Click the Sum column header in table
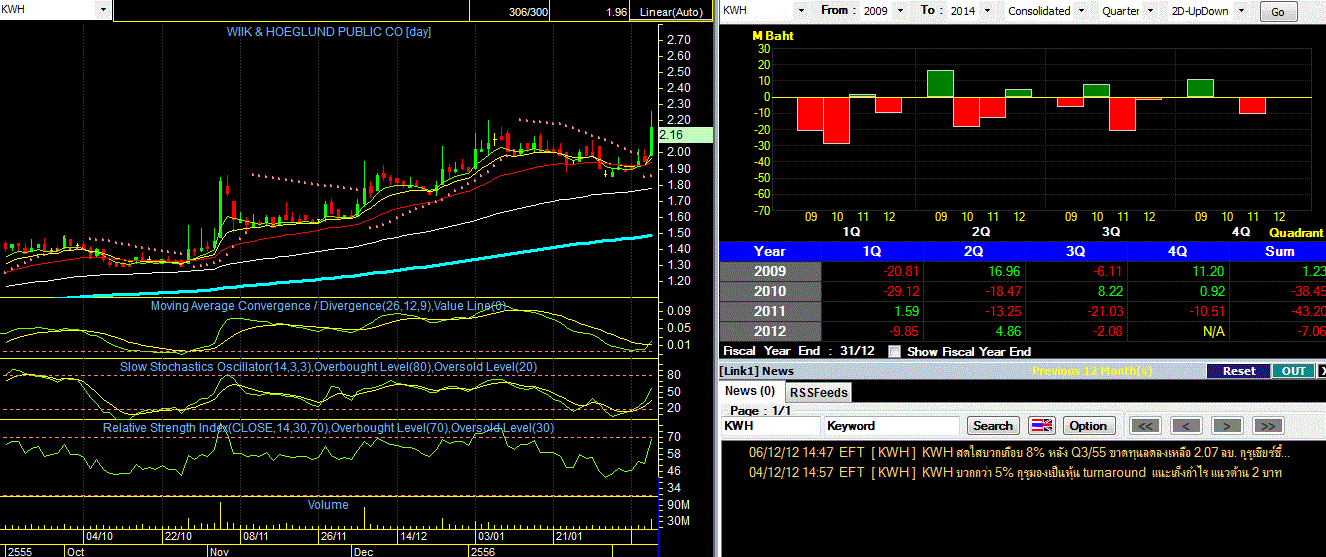The image size is (1326, 557). [1279, 251]
